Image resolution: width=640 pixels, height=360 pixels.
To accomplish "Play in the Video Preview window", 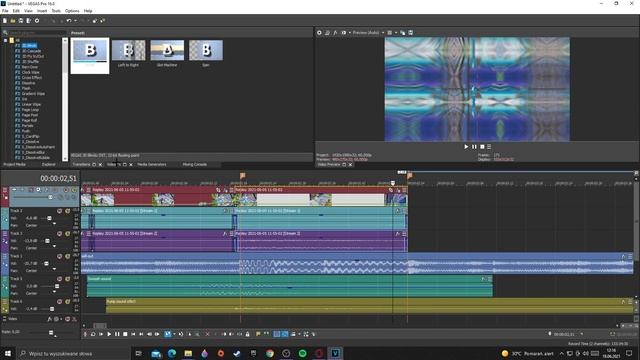I will [x=466, y=147].
